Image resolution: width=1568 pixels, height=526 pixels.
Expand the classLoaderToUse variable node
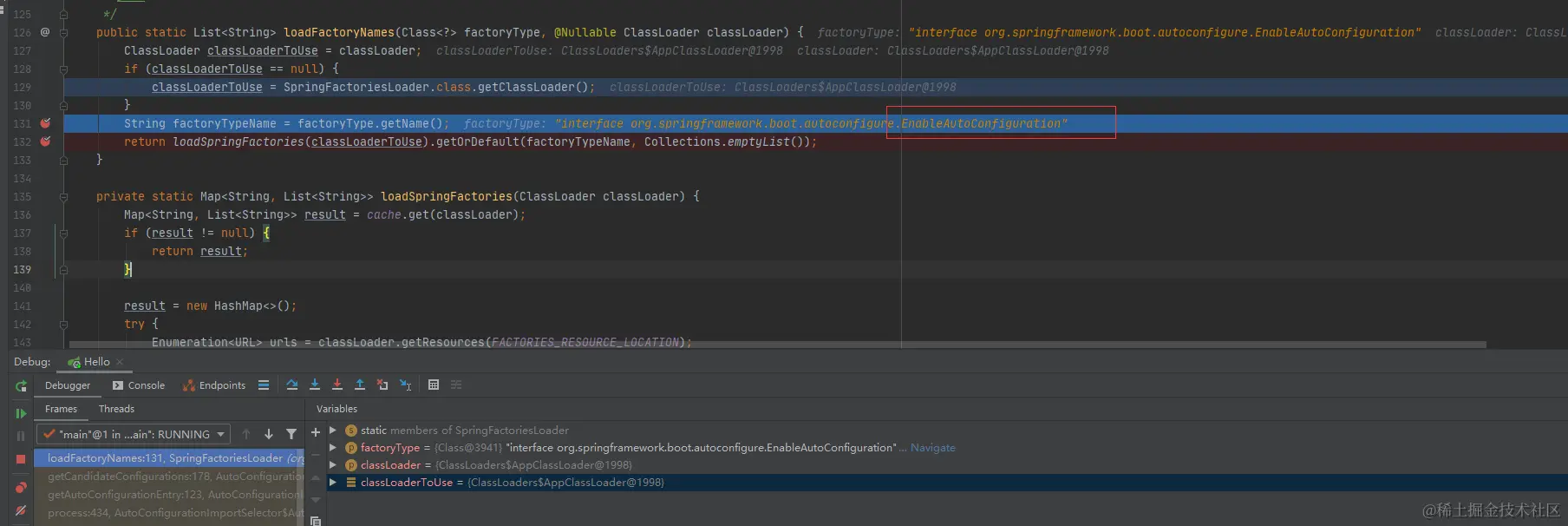pyautogui.click(x=332, y=483)
